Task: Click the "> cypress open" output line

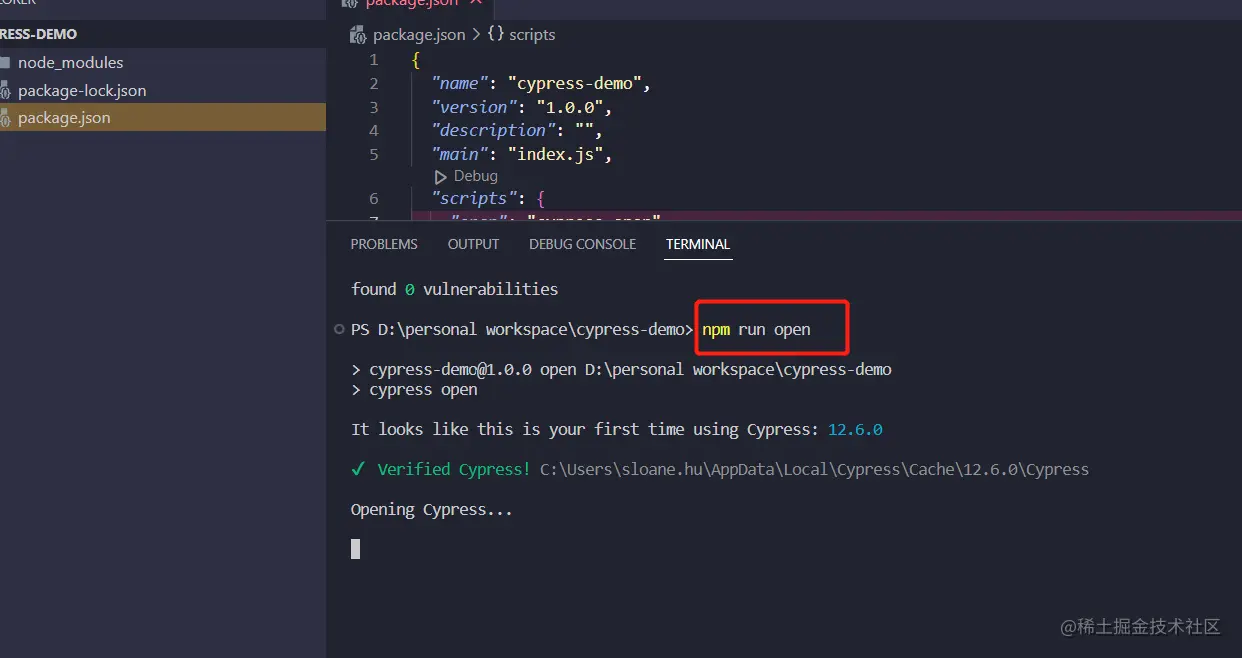Action: click(x=414, y=389)
